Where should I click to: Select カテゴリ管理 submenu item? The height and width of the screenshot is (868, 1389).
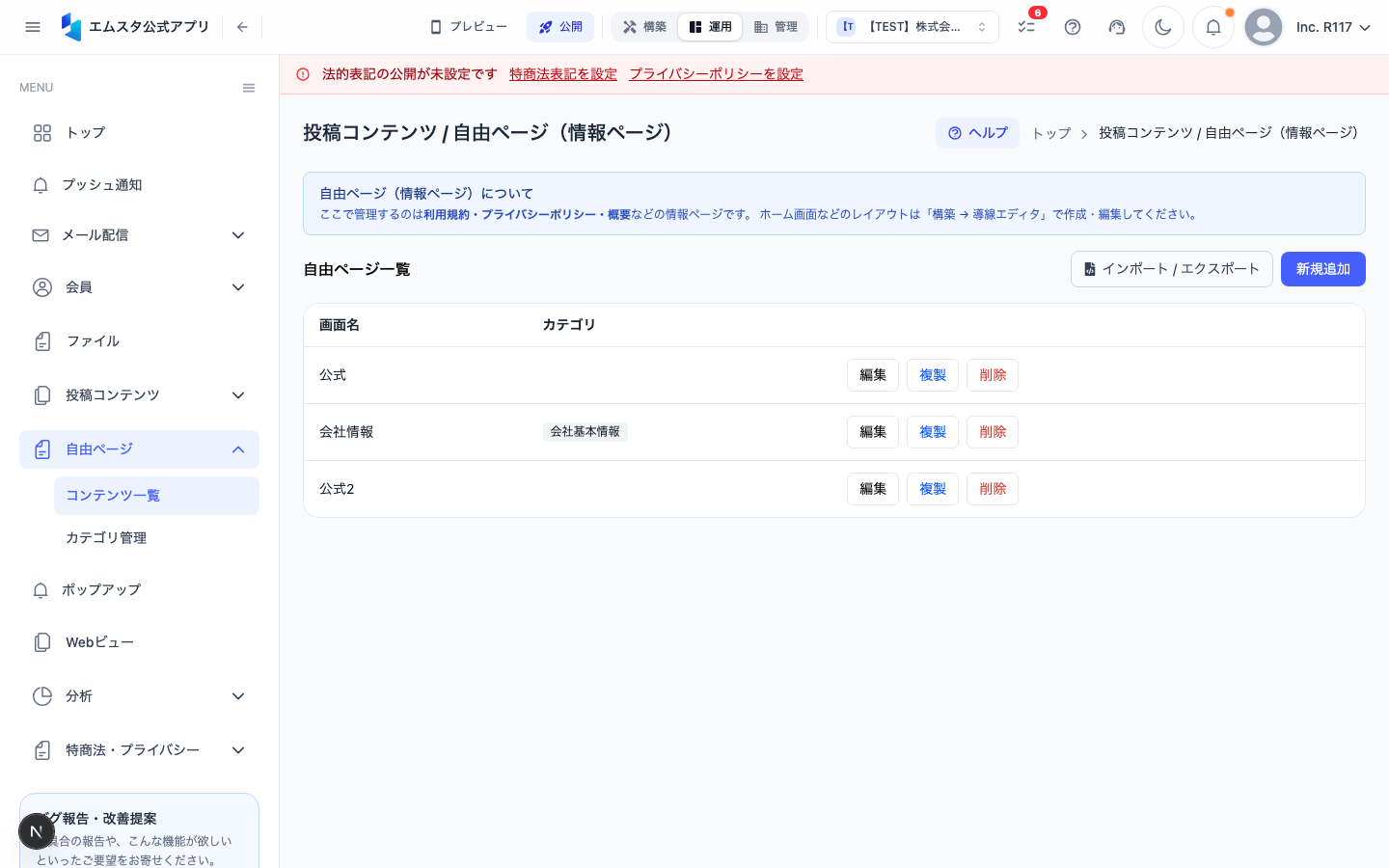click(x=156, y=538)
